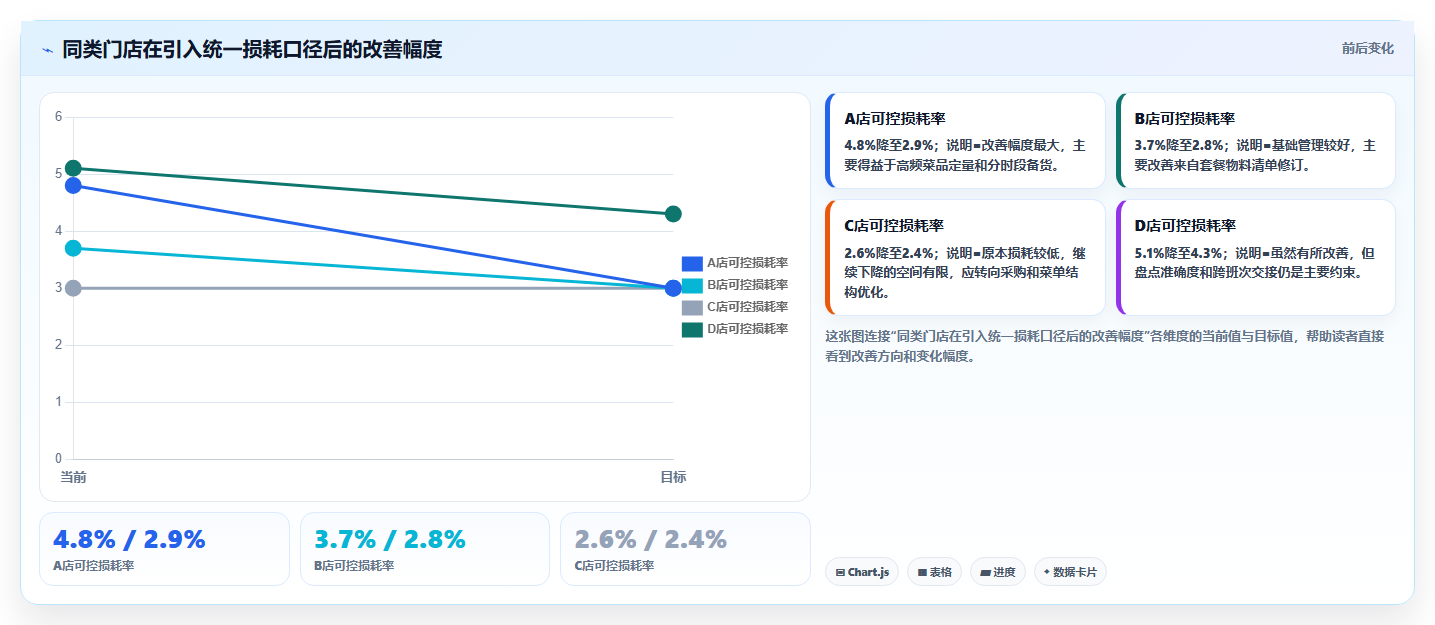Click the icon in the Chart.js tag
Viewport: 1435px width, 625px height.
pyautogui.click(x=841, y=572)
